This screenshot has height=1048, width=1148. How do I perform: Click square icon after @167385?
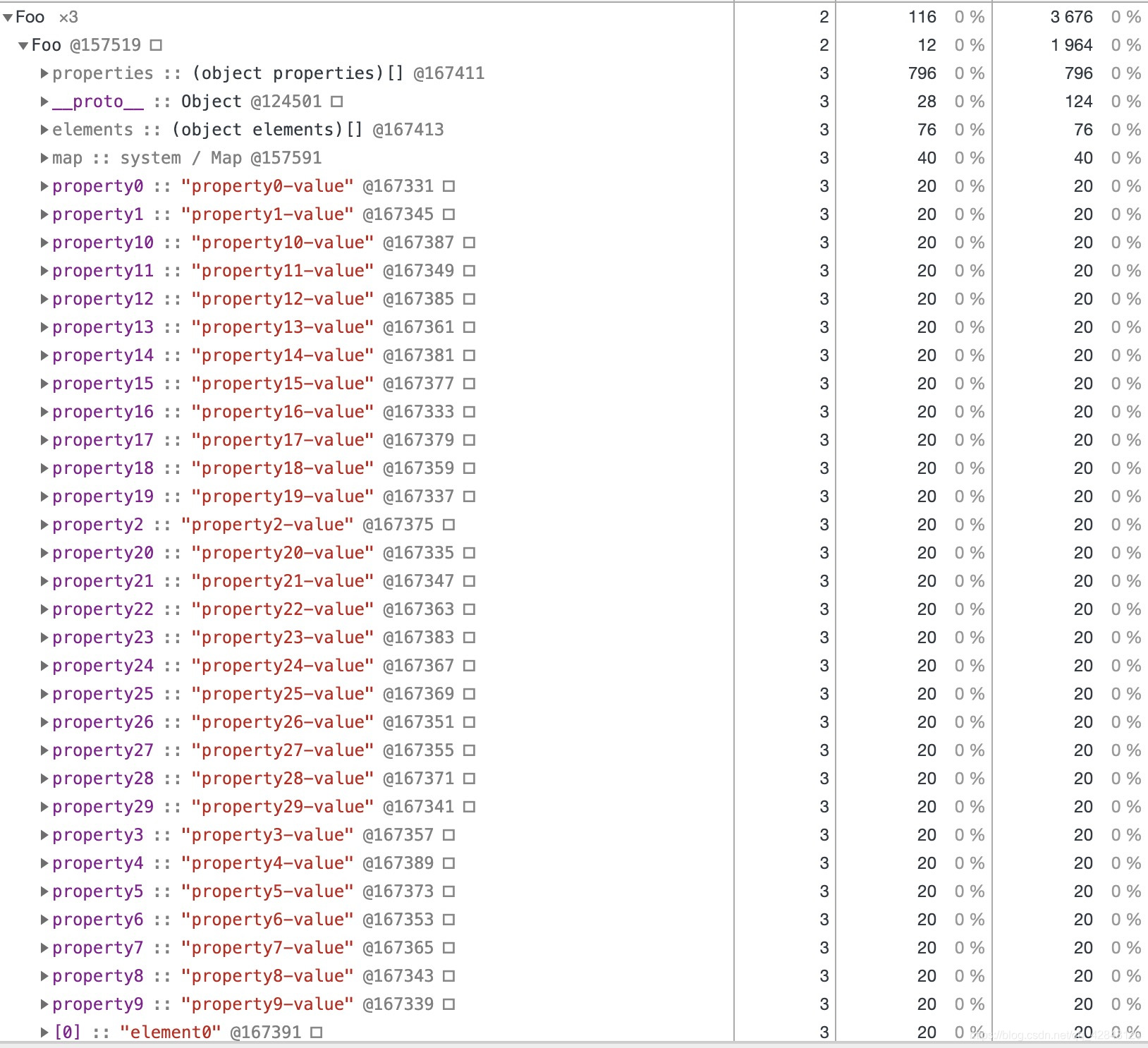click(470, 299)
